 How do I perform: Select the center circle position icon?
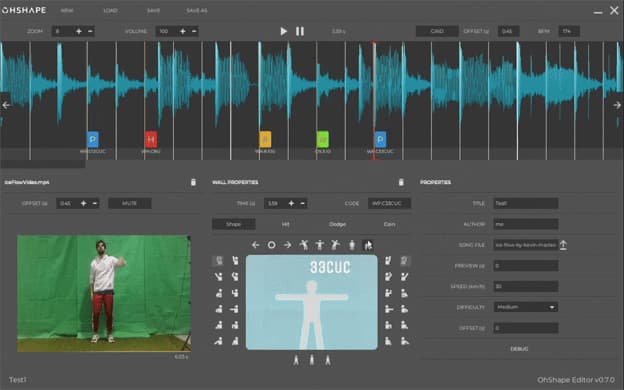coord(271,245)
